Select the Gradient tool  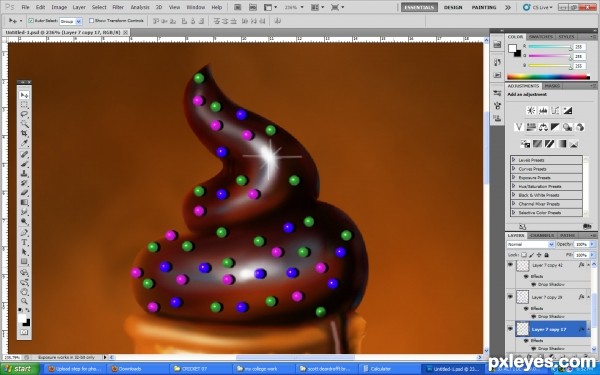24,202
